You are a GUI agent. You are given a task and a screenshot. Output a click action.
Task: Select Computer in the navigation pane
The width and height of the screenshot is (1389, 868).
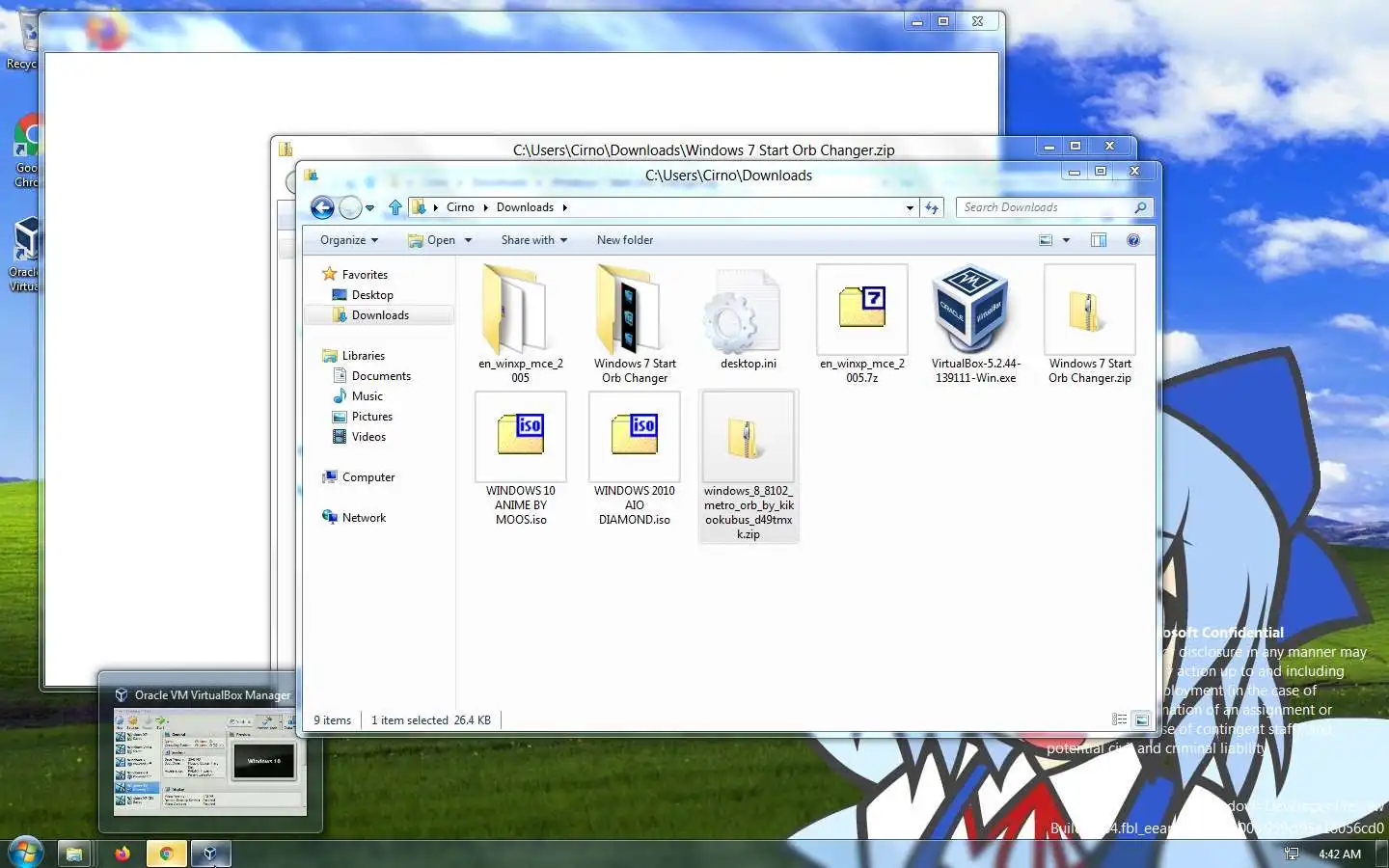point(368,477)
